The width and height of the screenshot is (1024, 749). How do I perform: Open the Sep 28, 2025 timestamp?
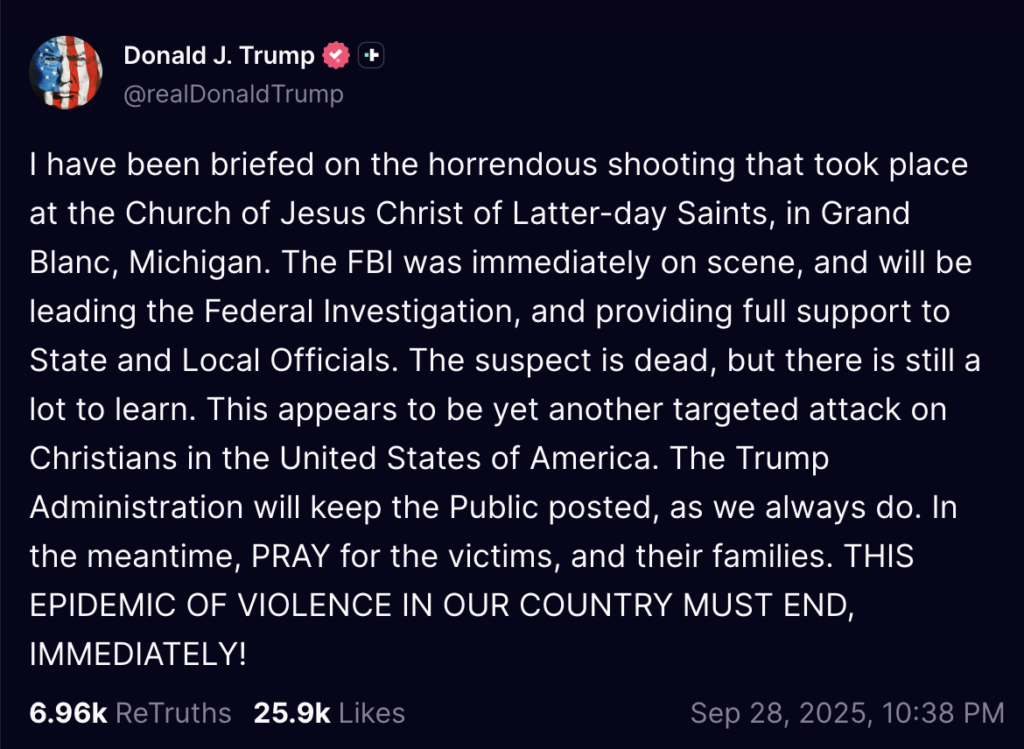(847, 713)
